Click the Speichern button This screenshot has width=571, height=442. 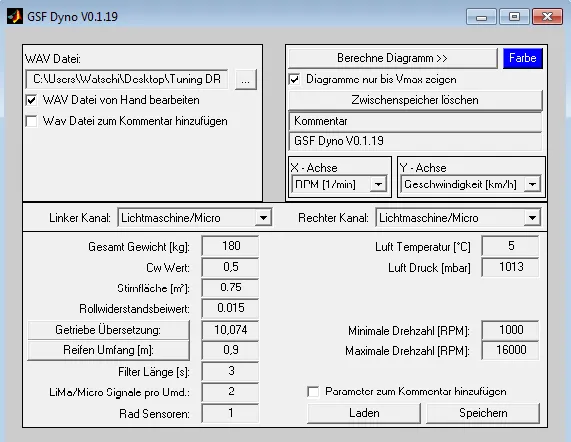coord(483,413)
